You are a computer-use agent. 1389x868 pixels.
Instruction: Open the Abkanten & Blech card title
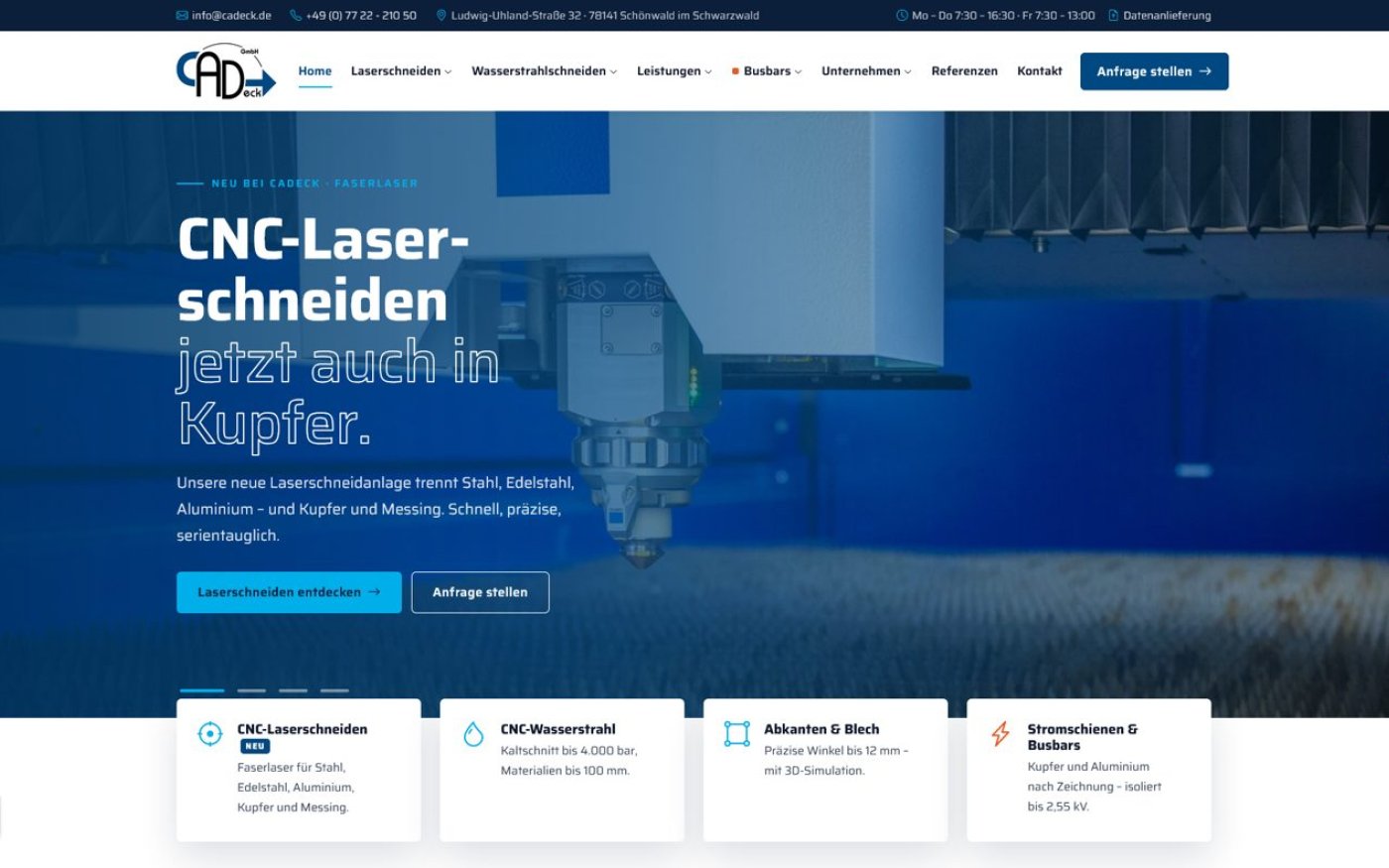821,729
